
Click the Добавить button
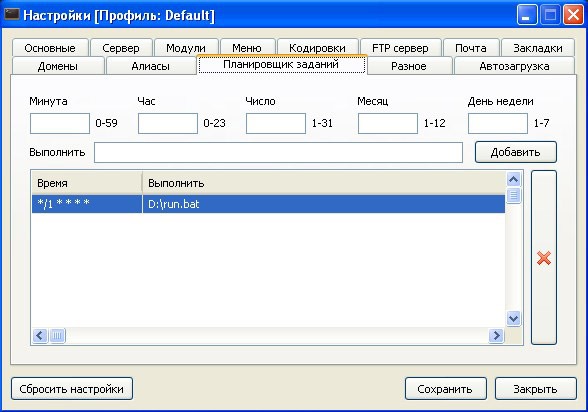tap(516, 152)
